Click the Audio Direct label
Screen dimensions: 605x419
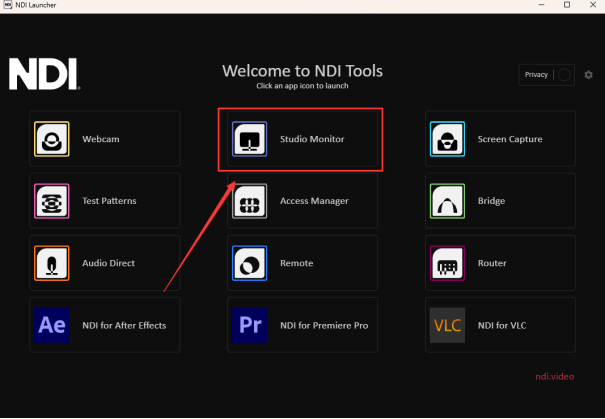[108, 263]
